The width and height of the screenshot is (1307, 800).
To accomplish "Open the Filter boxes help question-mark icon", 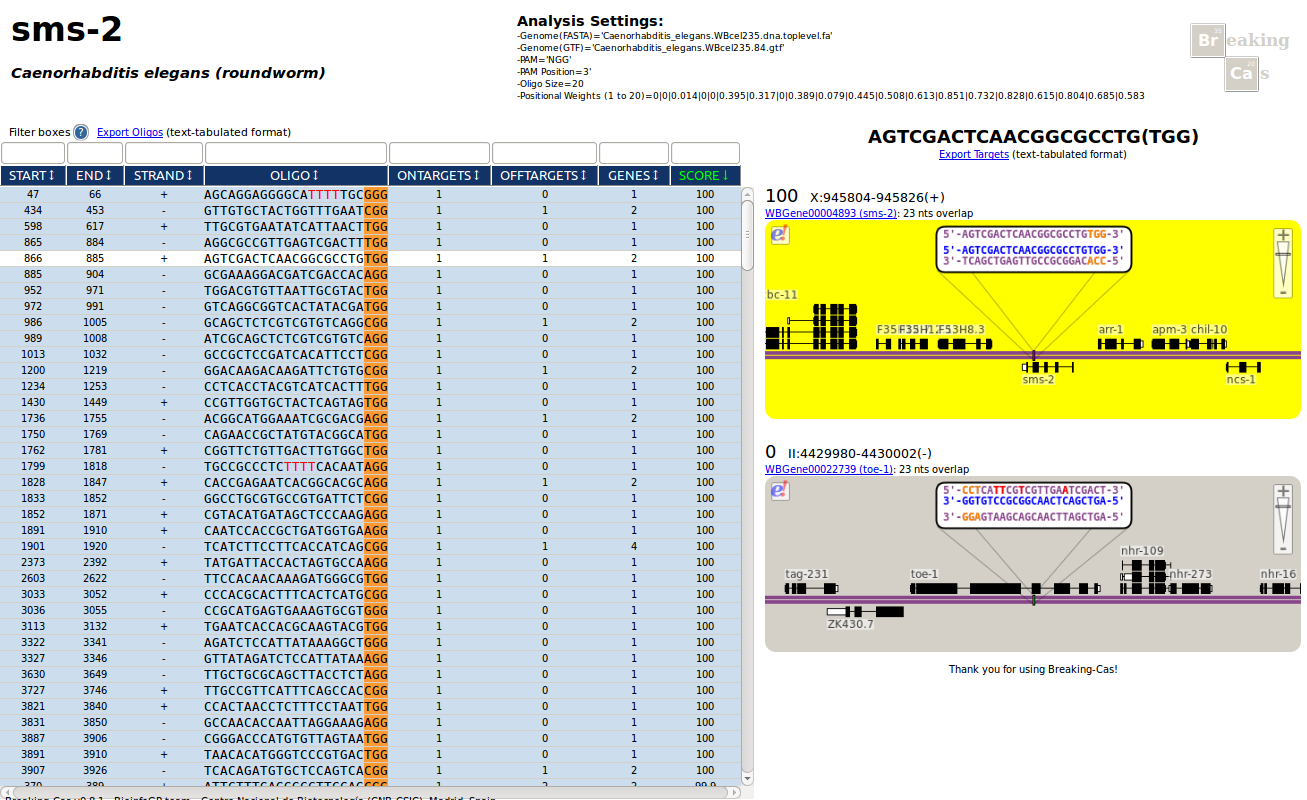I will (x=81, y=132).
